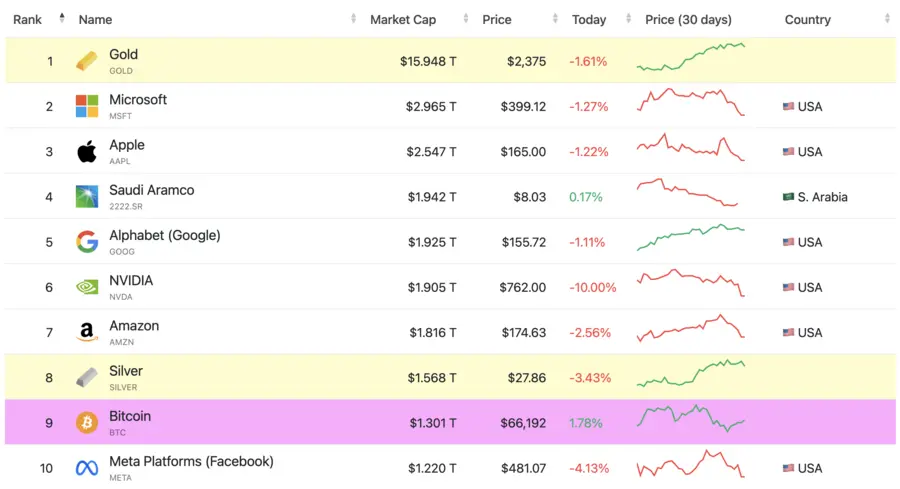Screen dimensions: 900x489
Task: Click the Microsoft logo icon
Action: 87,106
